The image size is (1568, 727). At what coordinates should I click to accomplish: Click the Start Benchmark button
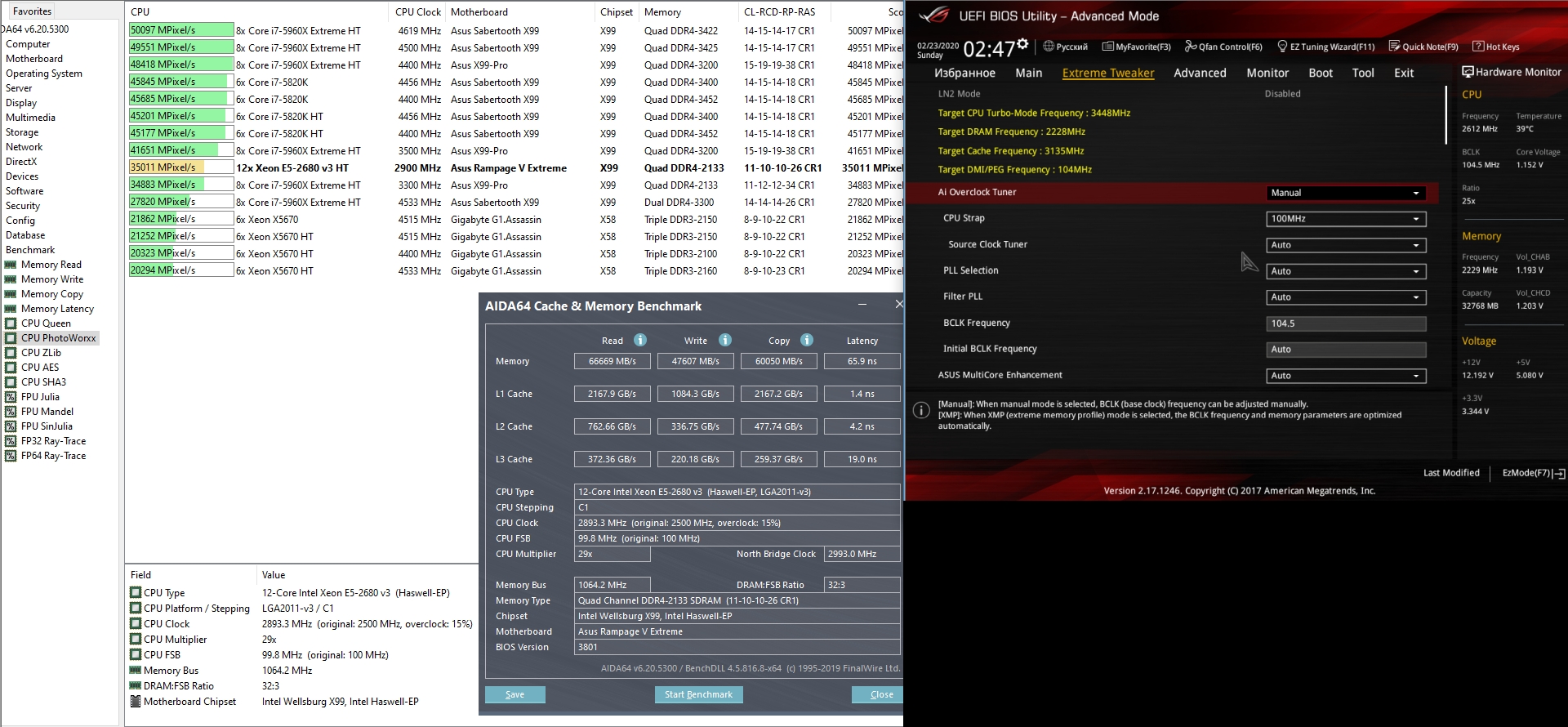tap(698, 694)
